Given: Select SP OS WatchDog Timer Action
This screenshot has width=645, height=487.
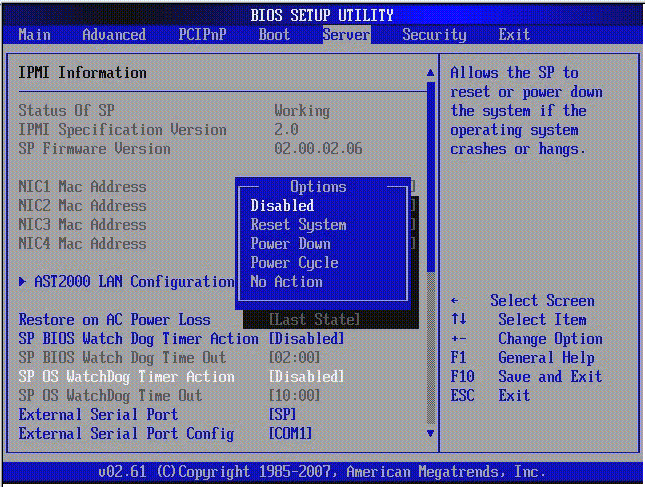Looking at the screenshot, I should [126, 377].
